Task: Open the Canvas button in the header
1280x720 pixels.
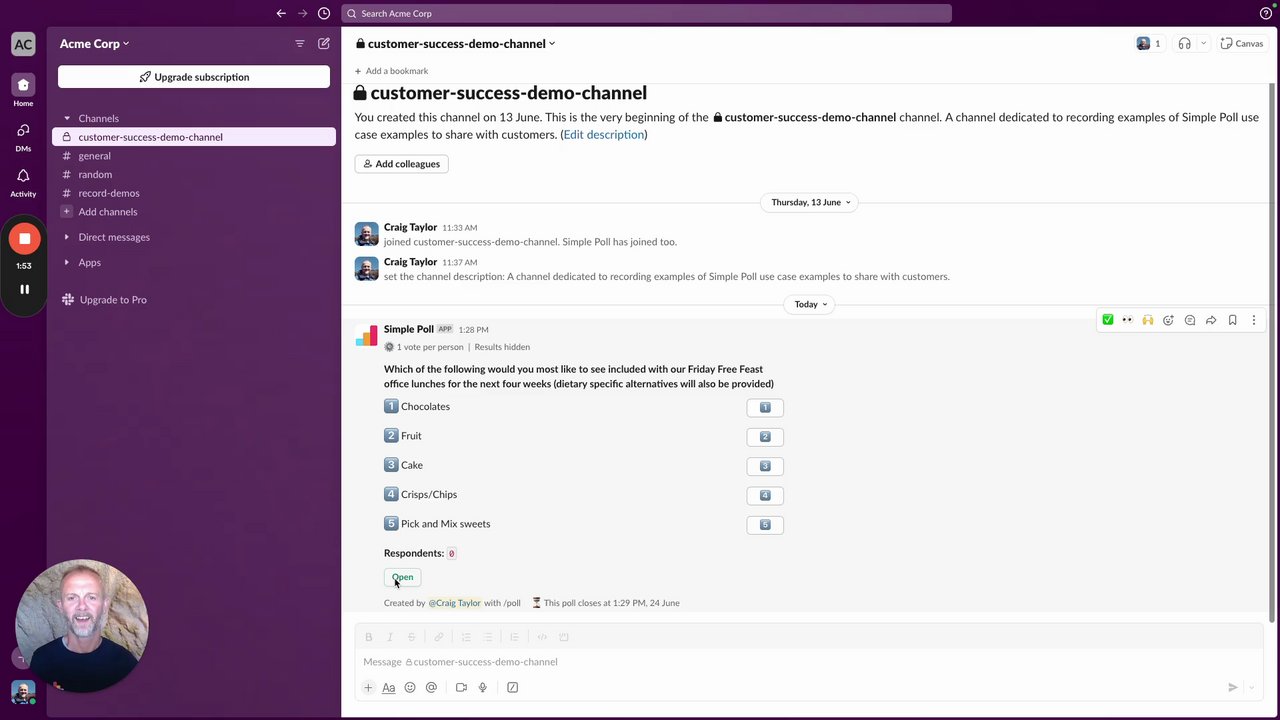Action: point(1242,43)
